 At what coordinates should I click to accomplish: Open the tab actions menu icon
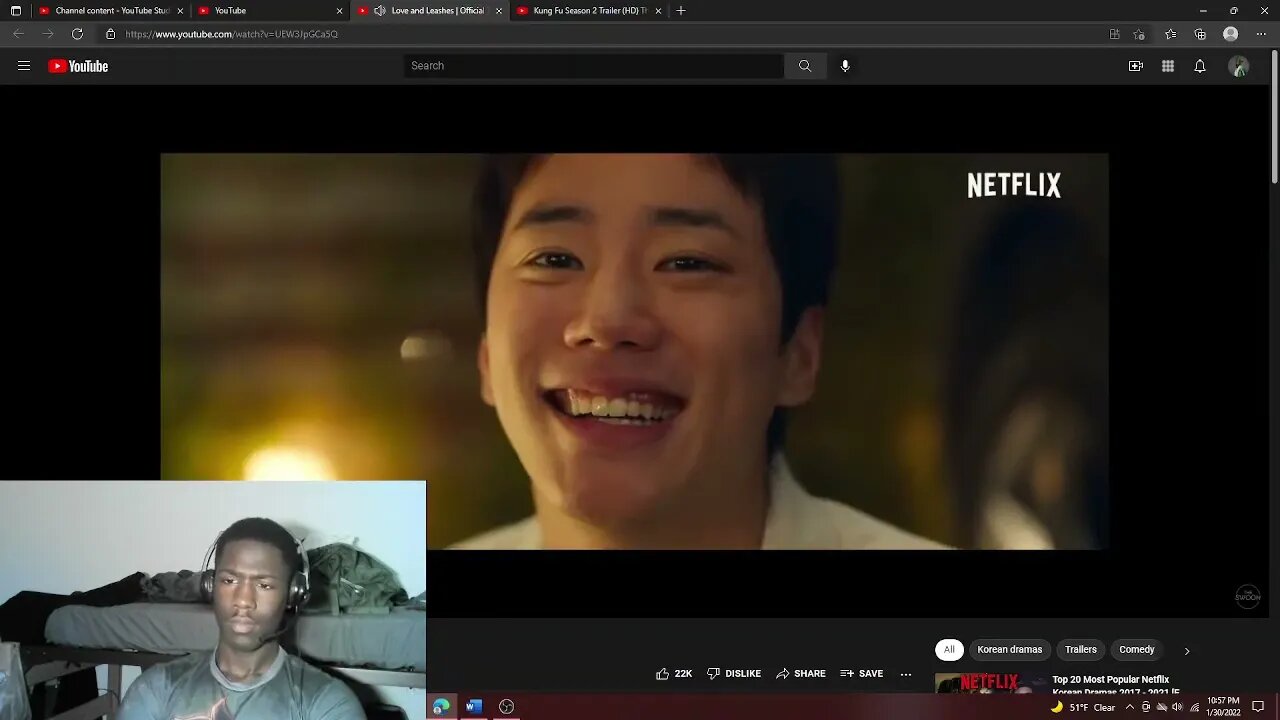(15, 10)
